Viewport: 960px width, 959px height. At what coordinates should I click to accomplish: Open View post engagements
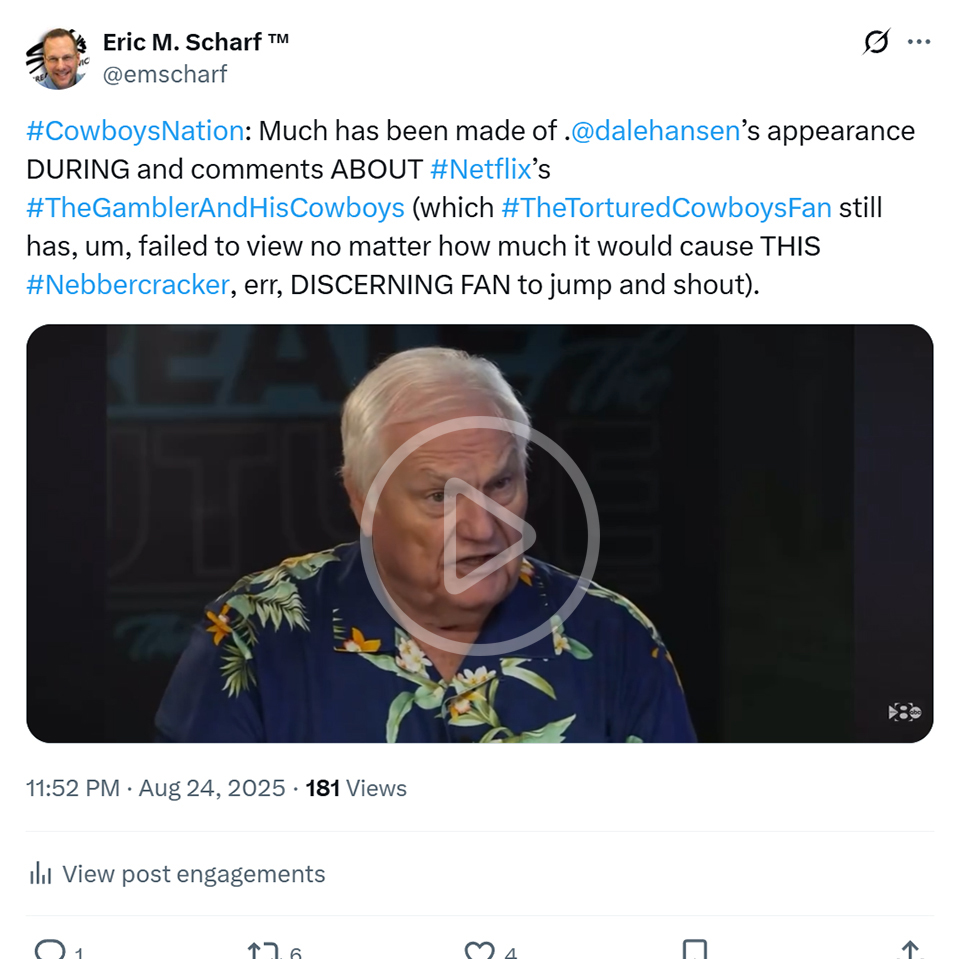[193, 874]
